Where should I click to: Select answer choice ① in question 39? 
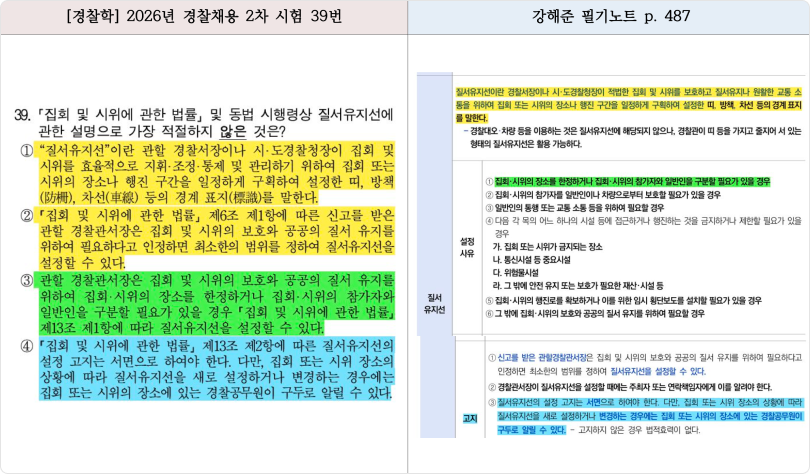click(26, 151)
